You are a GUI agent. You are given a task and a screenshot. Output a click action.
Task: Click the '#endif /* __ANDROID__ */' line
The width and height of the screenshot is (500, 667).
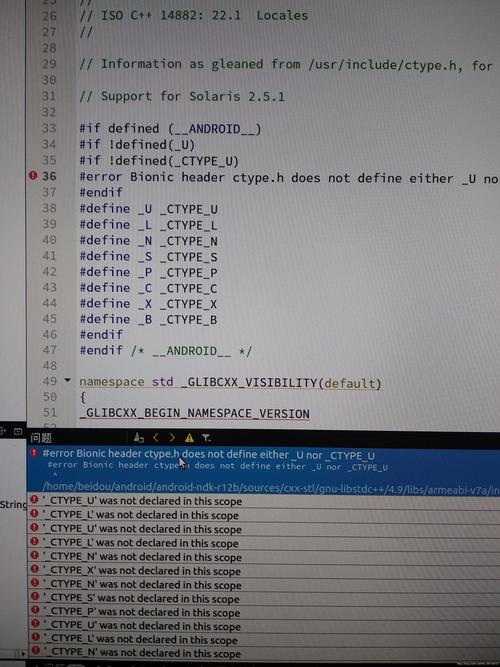(x=166, y=351)
